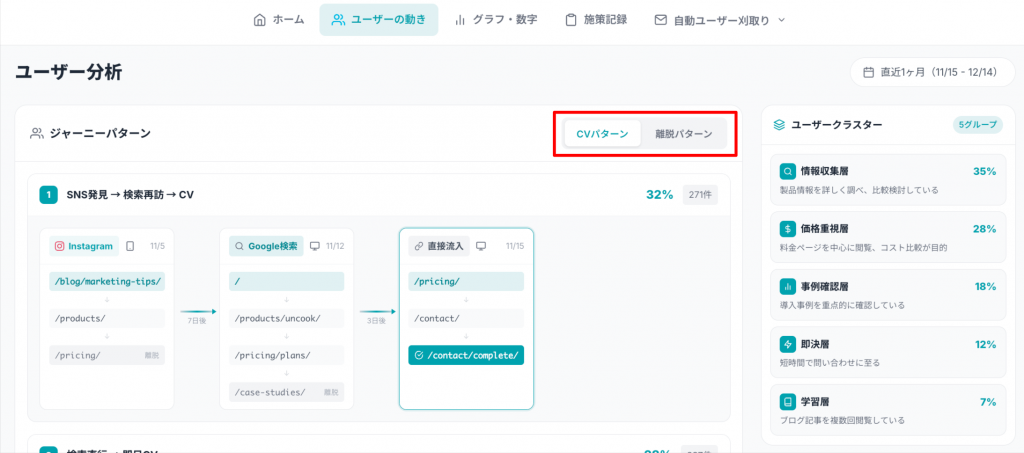Click the Instagram source icon
The image size is (1024, 453).
point(60,246)
